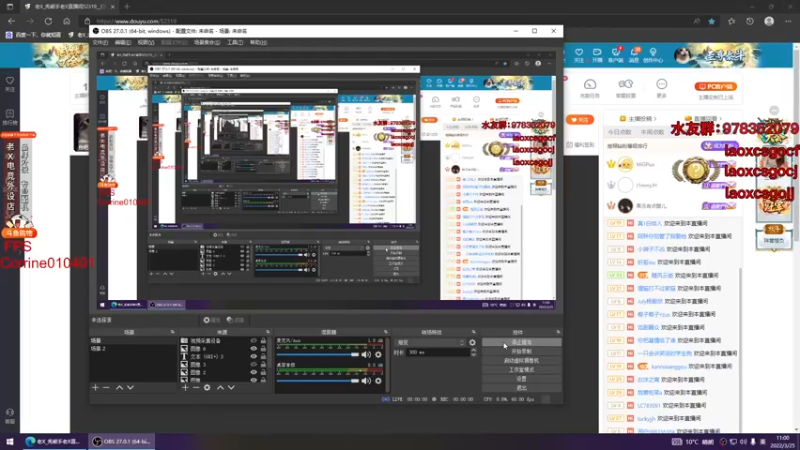The height and width of the screenshot is (450, 800).
Task: Toggle visibility of 图像 2 source
Action: pos(254,372)
